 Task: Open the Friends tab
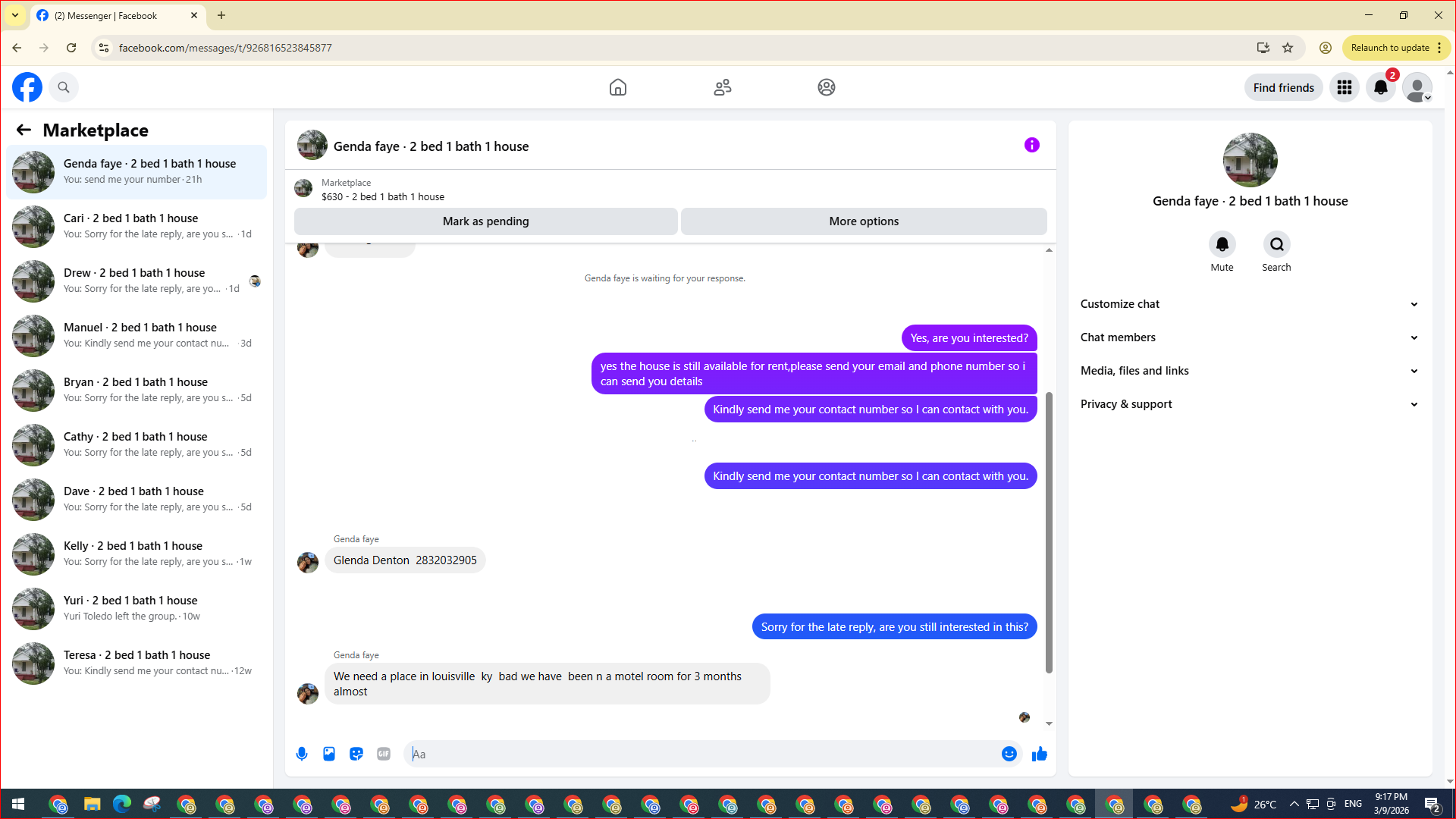[x=722, y=88]
